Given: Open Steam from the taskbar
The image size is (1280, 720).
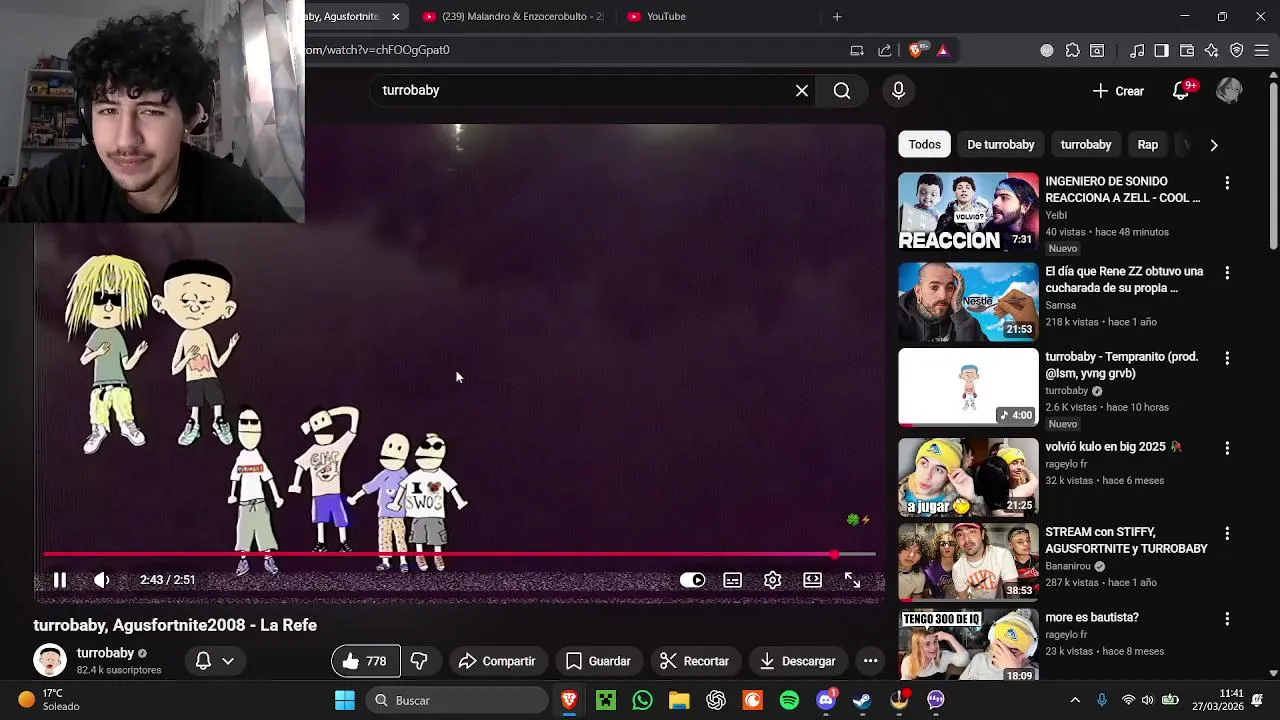Looking at the screenshot, I should pyautogui.click(x=862, y=700).
